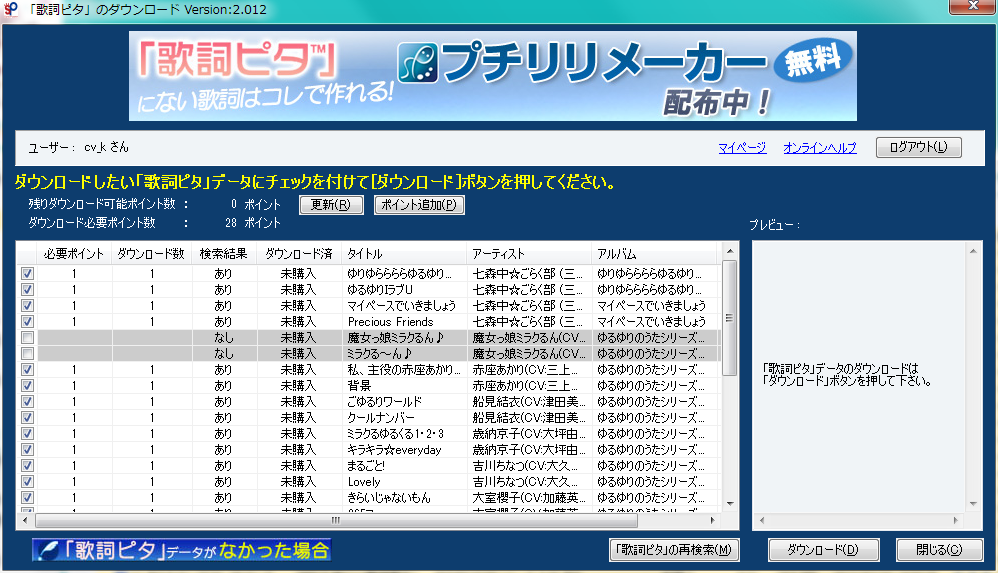
Task: Uncheck the ゆるゆりラブU row checkbox
Action: [27, 290]
